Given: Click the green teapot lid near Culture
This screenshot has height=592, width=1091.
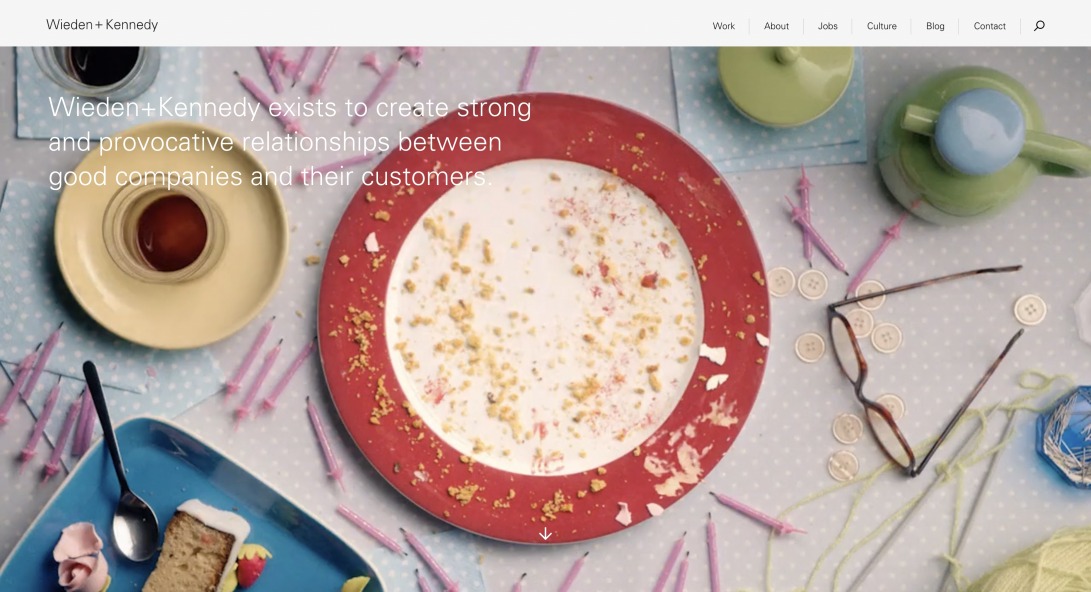Looking at the screenshot, I should [786, 84].
